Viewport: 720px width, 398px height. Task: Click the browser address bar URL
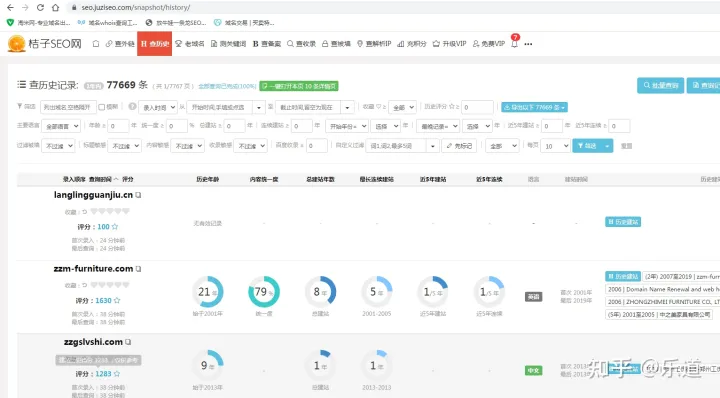(136, 8)
